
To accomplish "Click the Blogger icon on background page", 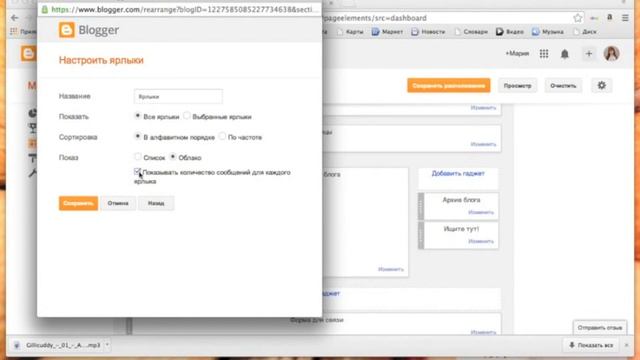I will [x=28, y=53].
